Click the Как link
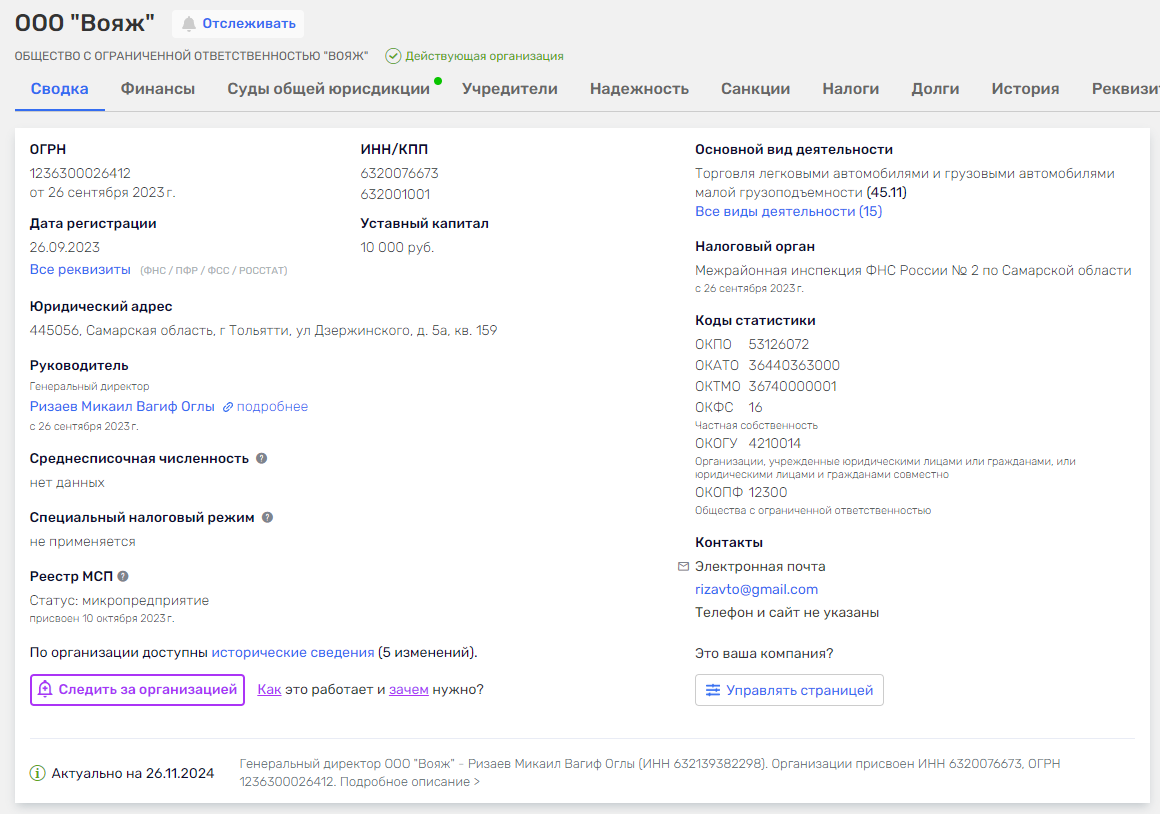The height and width of the screenshot is (814, 1160). click(x=269, y=689)
